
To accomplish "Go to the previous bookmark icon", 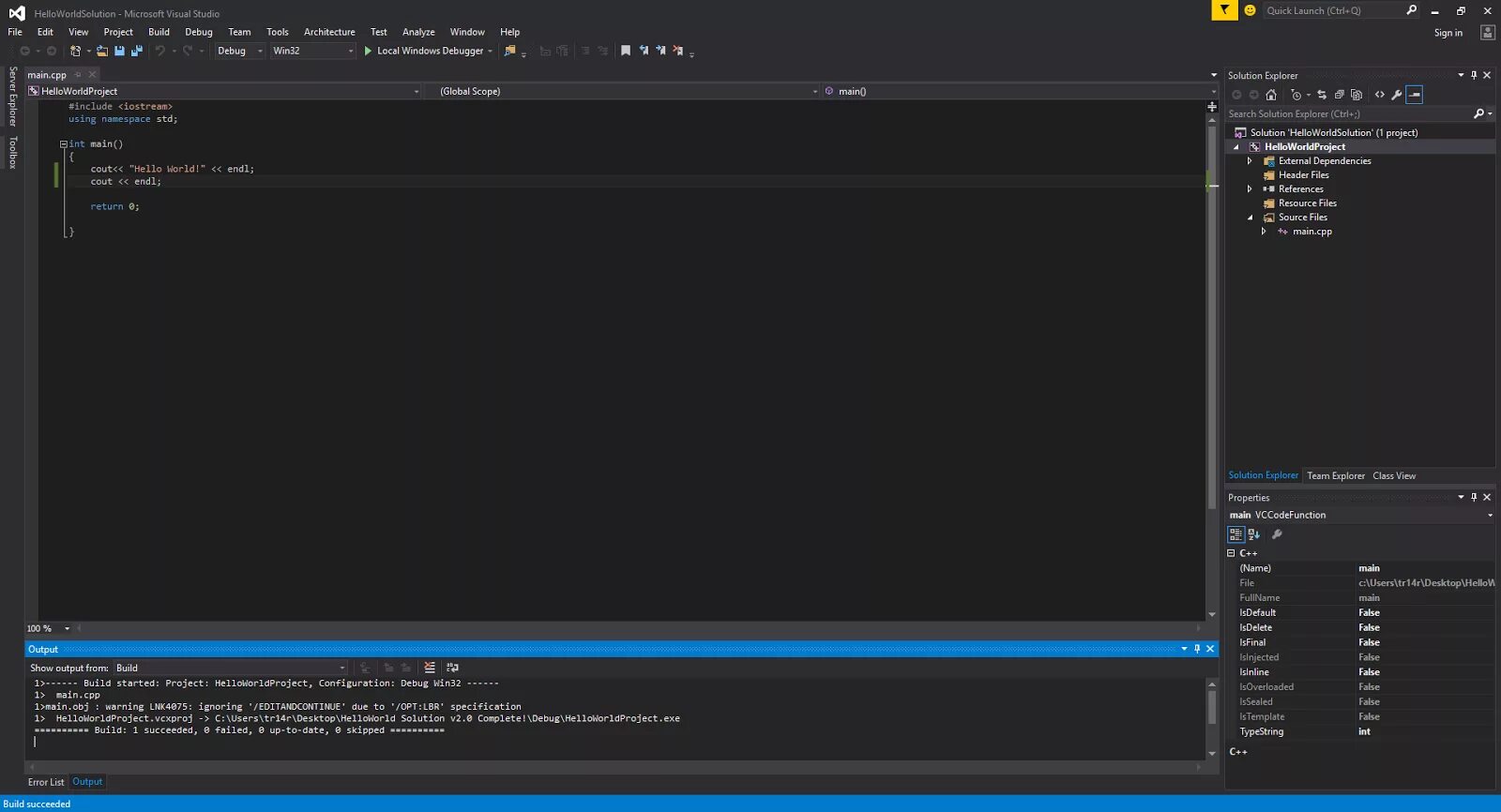I will [644, 51].
